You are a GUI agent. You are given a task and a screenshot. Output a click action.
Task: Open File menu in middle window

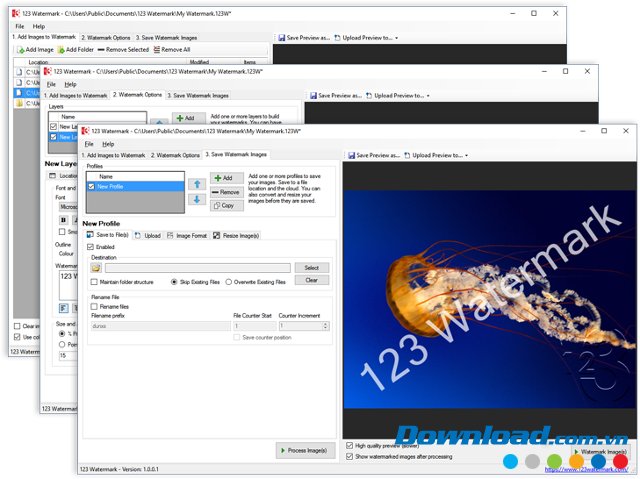coord(51,84)
